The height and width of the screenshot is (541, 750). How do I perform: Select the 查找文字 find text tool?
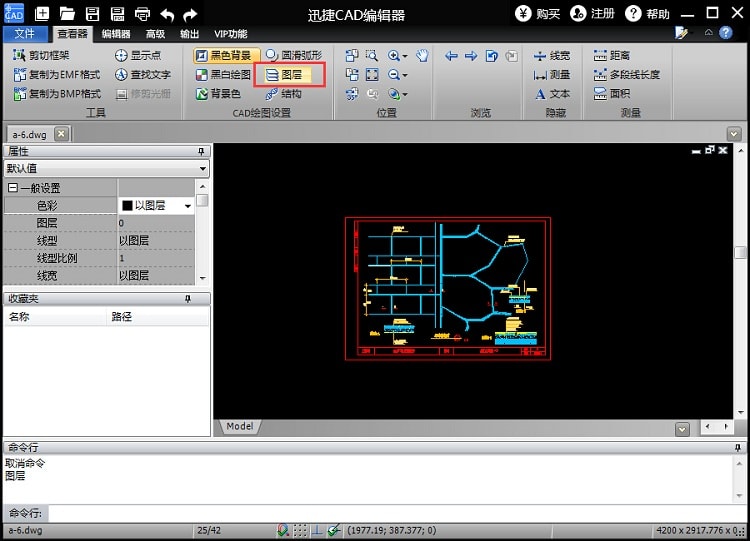coord(142,75)
